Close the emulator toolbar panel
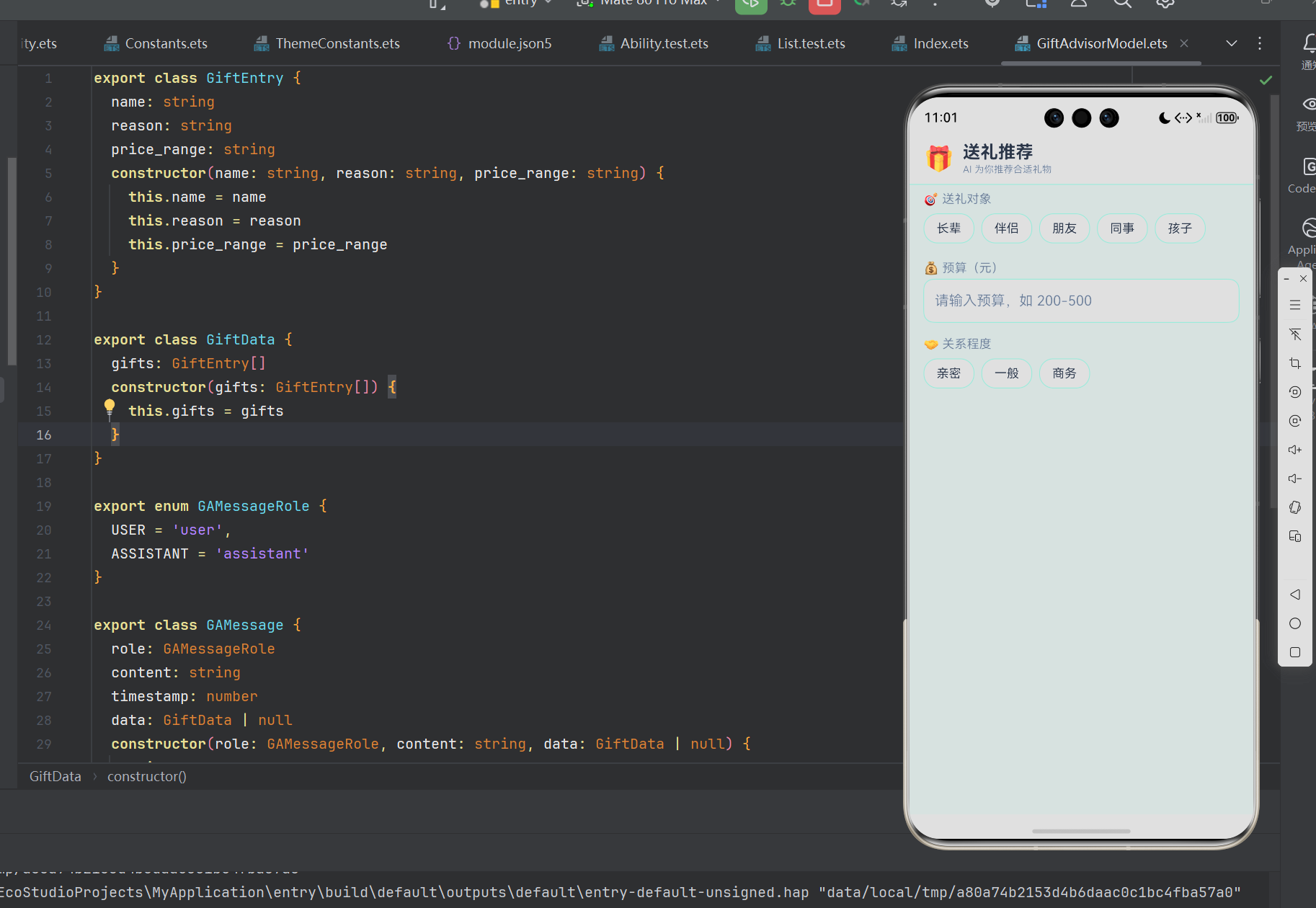The height and width of the screenshot is (908, 1316). 1303,279
